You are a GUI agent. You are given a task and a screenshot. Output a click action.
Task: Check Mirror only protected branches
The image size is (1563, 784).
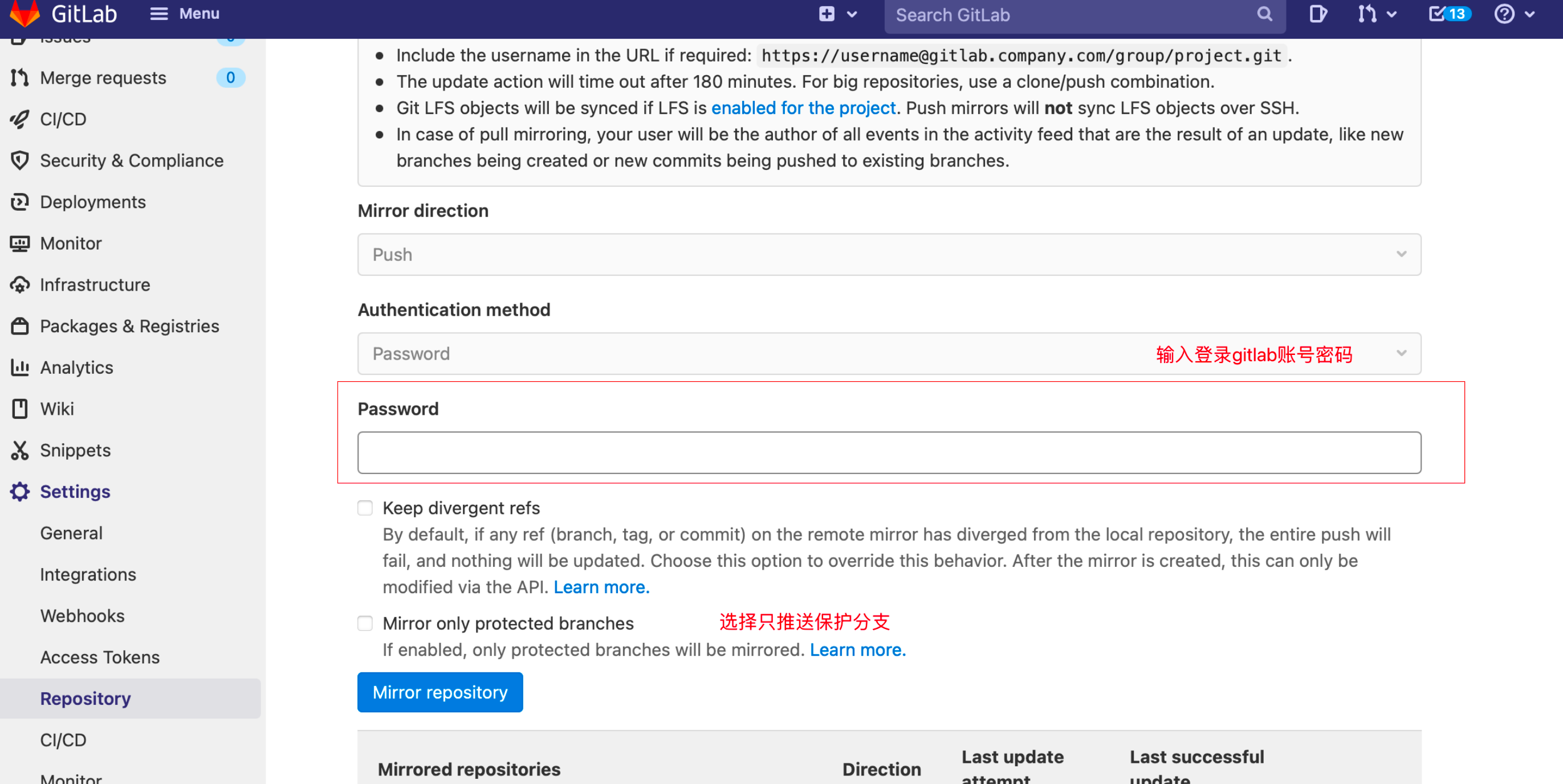click(x=365, y=623)
